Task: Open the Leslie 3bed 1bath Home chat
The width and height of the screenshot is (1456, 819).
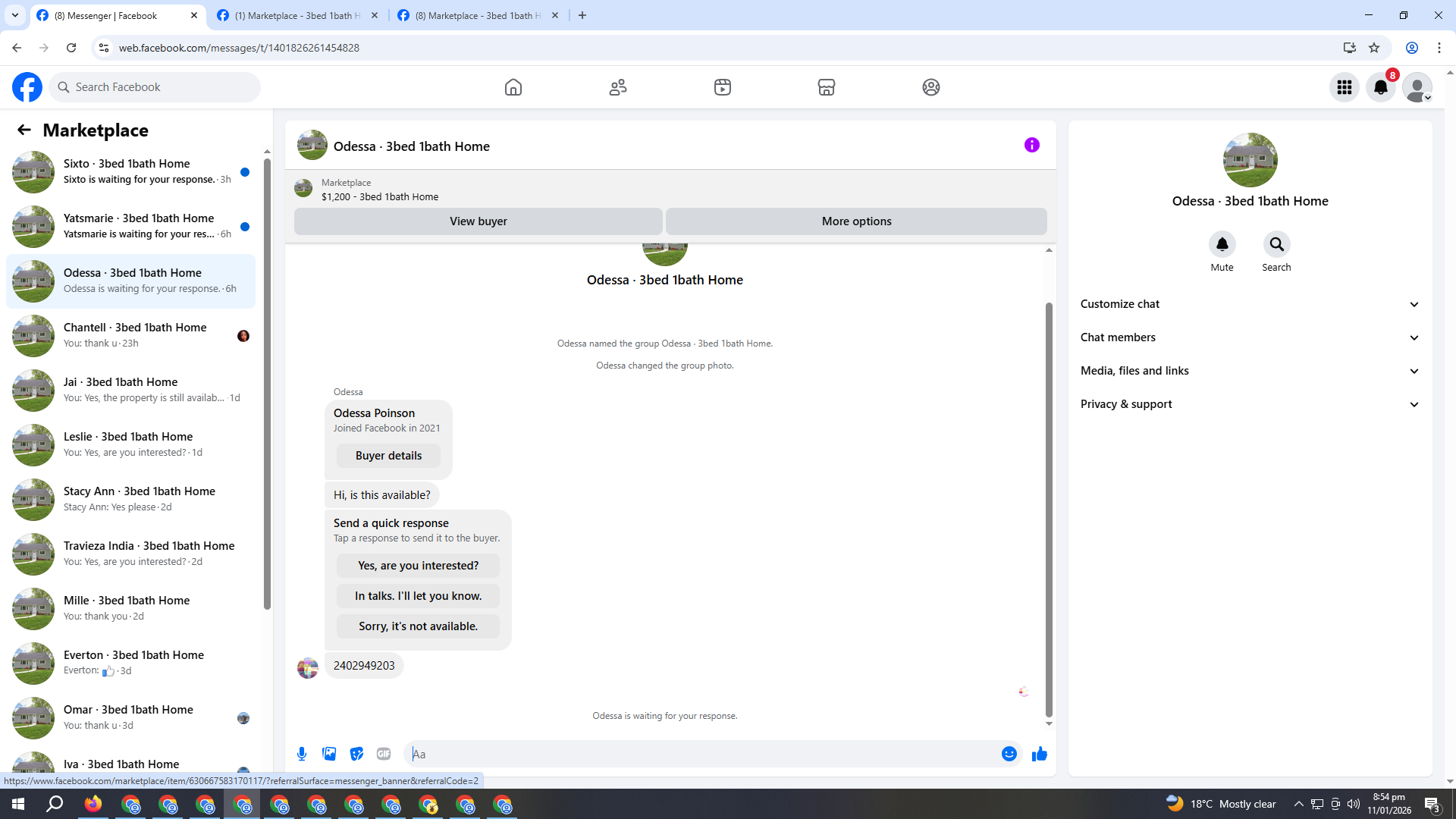Action: coord(130,445)
